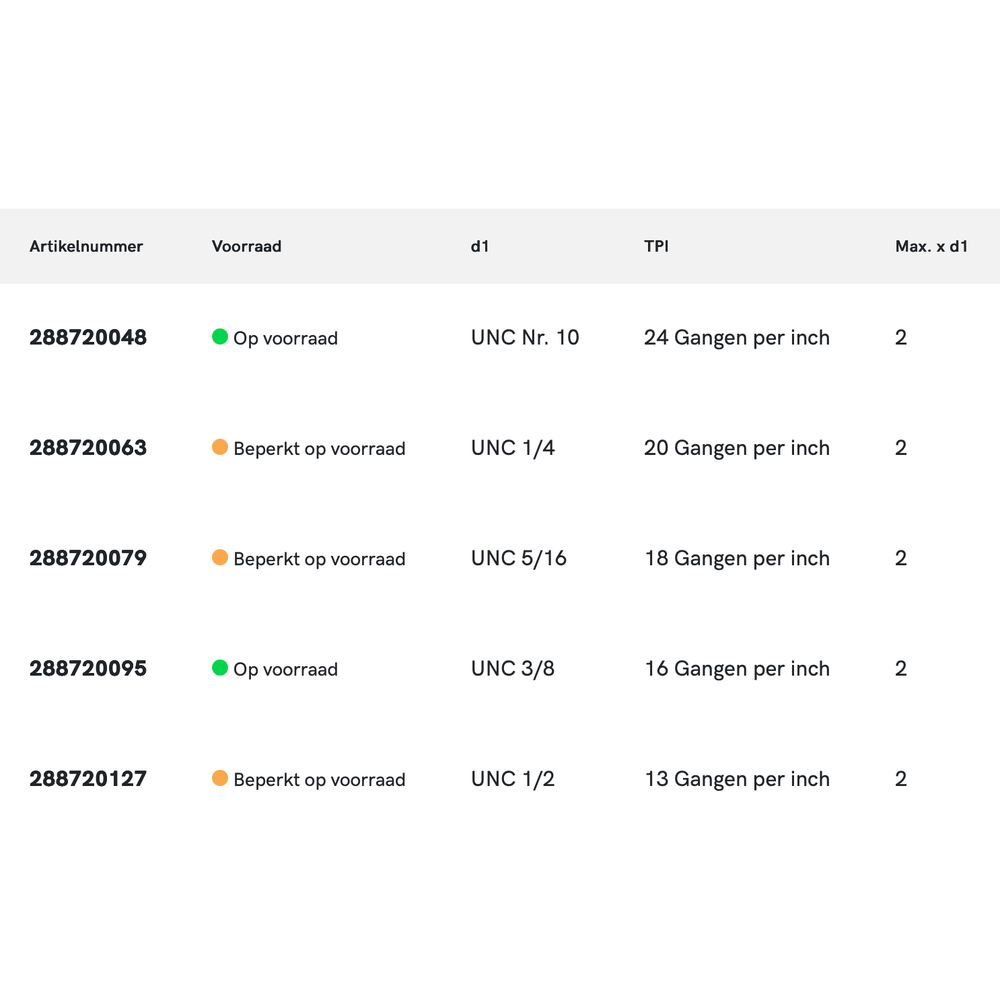Click the Max. x d1 column header
The height and width of the screenshot is (1000, 1000).
pos(931,246)
